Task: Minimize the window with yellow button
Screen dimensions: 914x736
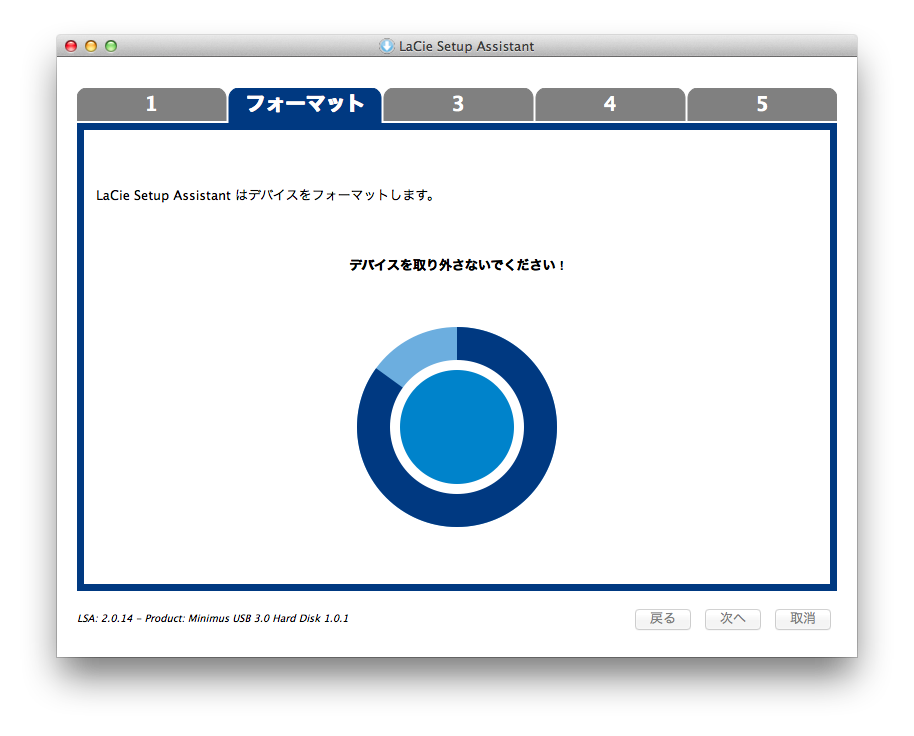Action: [91, 46]
